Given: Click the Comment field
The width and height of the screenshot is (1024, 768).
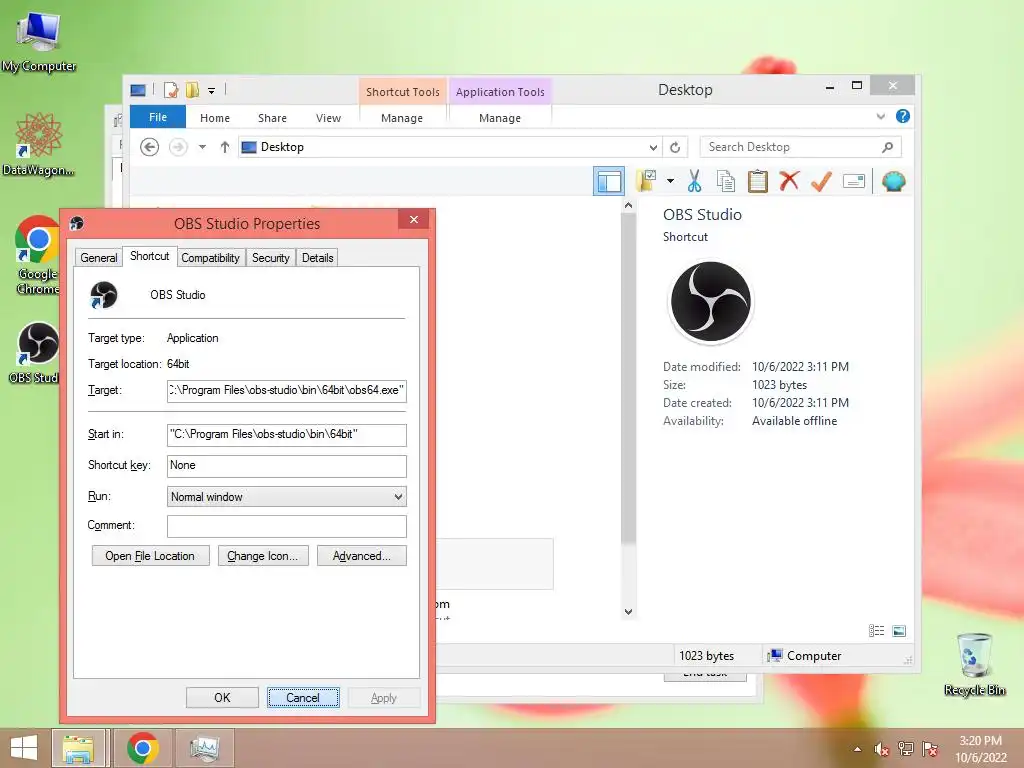Looking at the screenshot, I should point(287,526).
